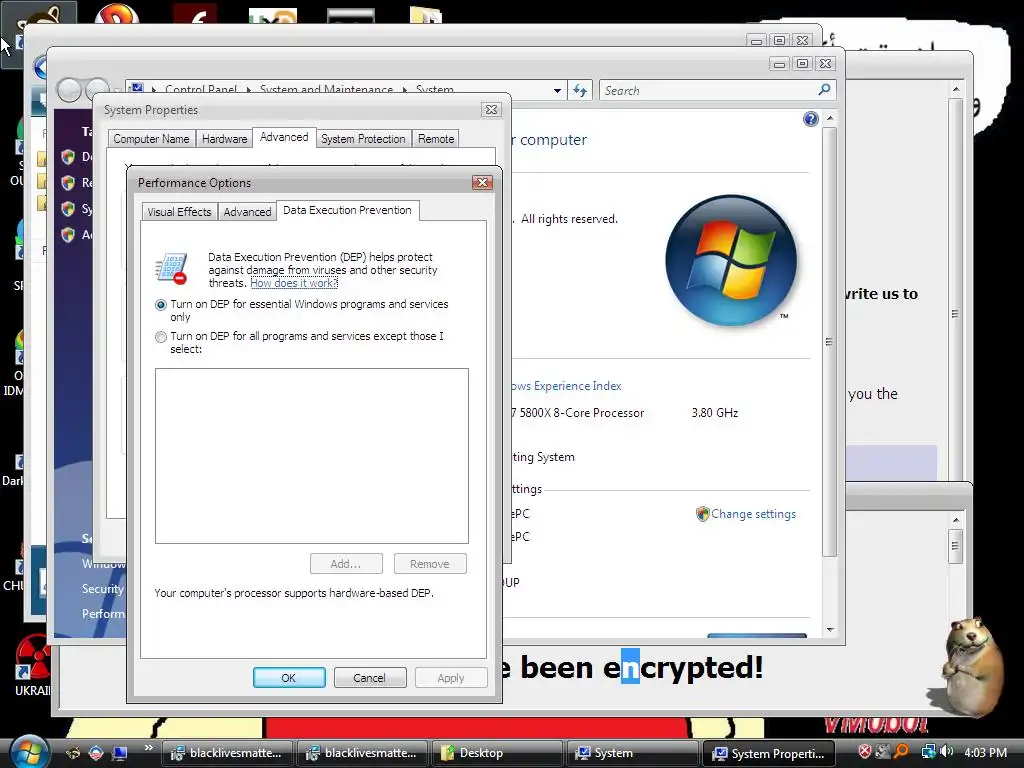Click the DEP chip icon
Image resolution: width=1024 pixels, height=768 pixels.
click(x=171, y=269)
